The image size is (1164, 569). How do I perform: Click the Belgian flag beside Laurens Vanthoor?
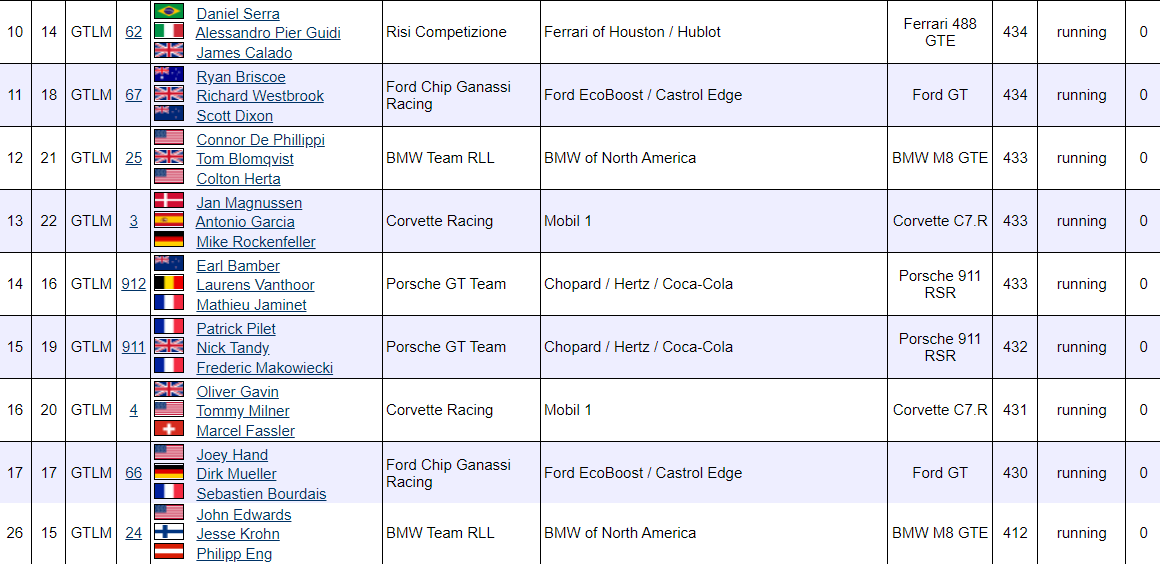tap(169, 283)
